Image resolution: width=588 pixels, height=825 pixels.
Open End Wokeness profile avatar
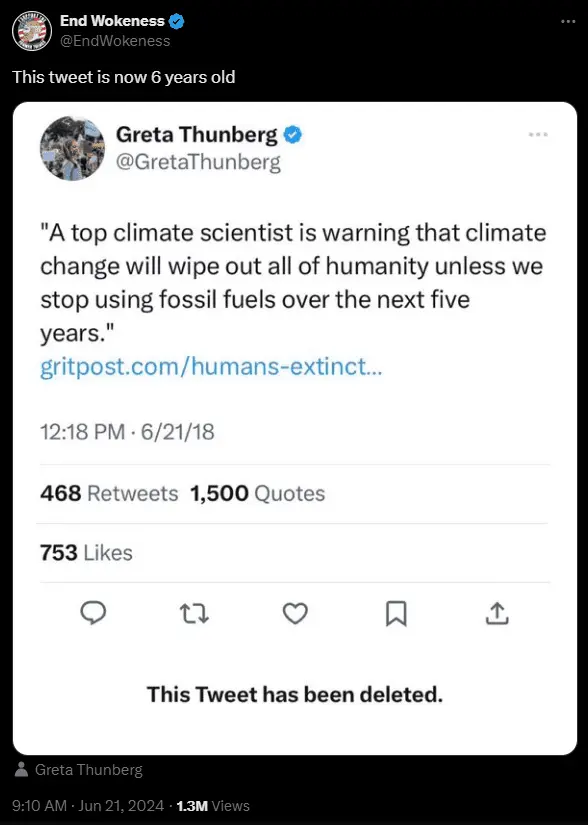[30, 31]
